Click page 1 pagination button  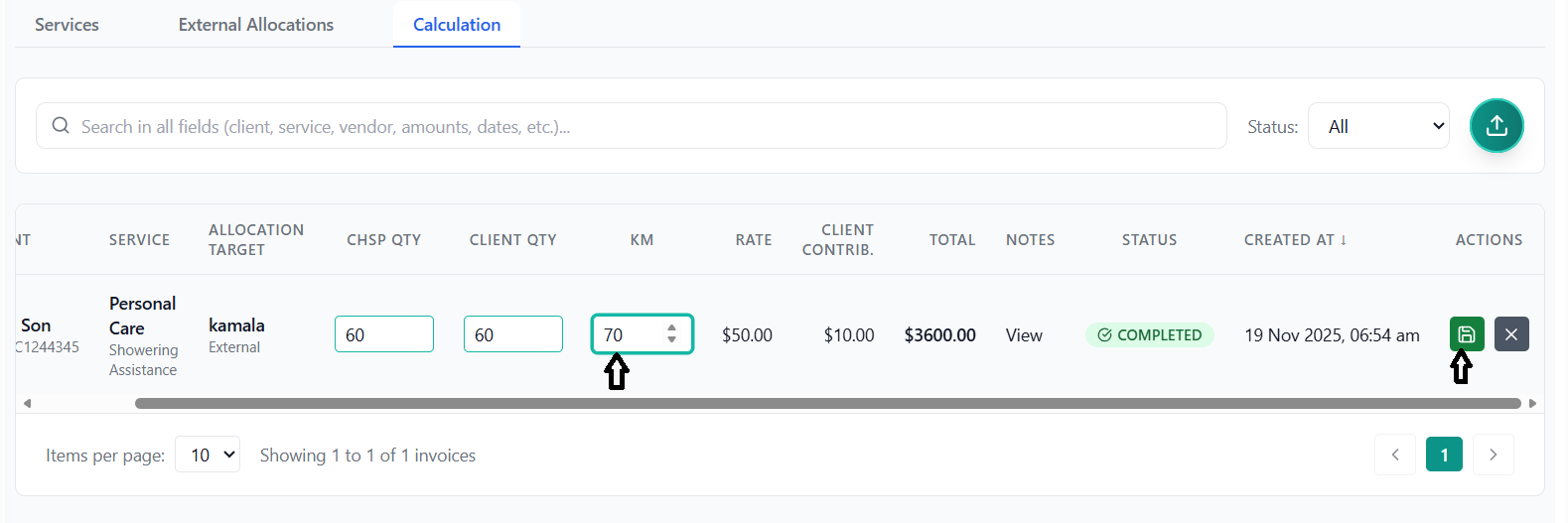point(1444,455)
